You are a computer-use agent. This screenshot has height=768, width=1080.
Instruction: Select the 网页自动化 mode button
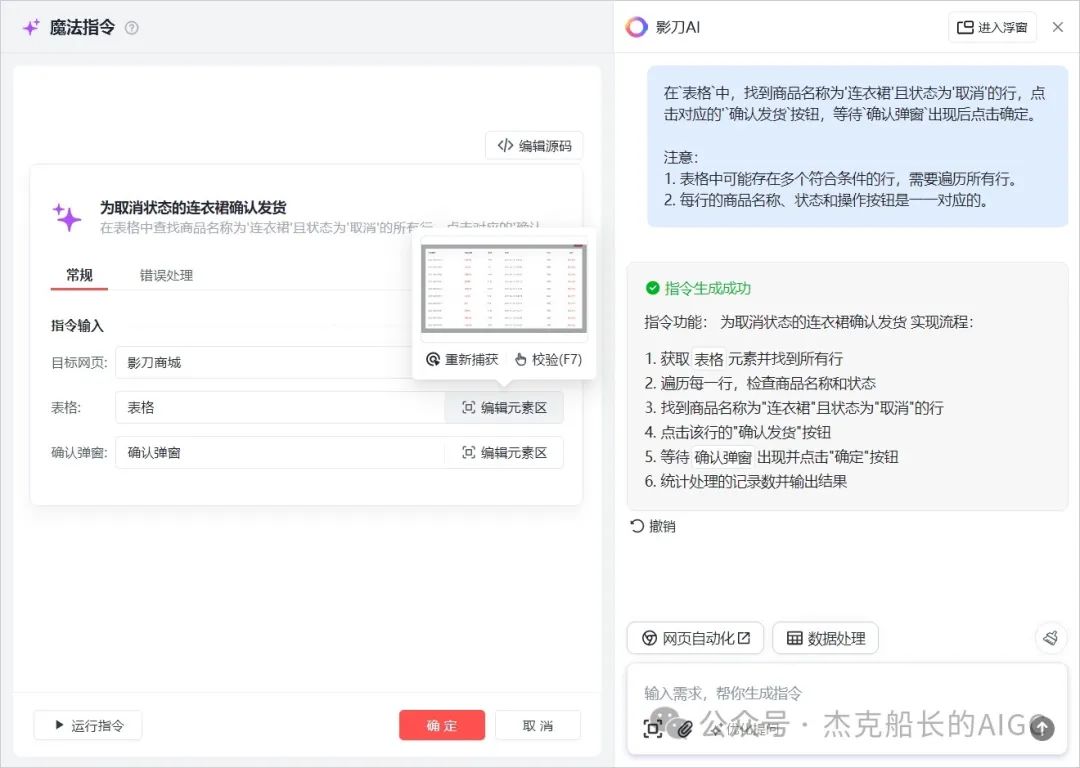[x=696, y=638]
